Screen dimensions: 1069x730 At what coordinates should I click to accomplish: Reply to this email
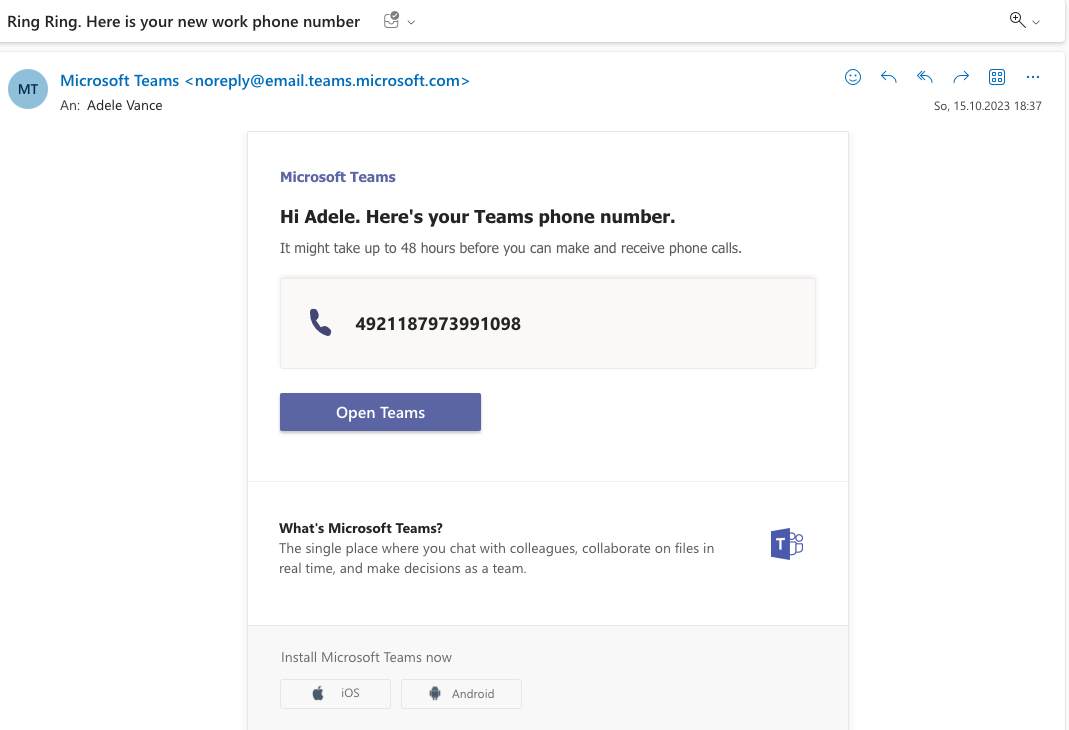coord(888,77)
